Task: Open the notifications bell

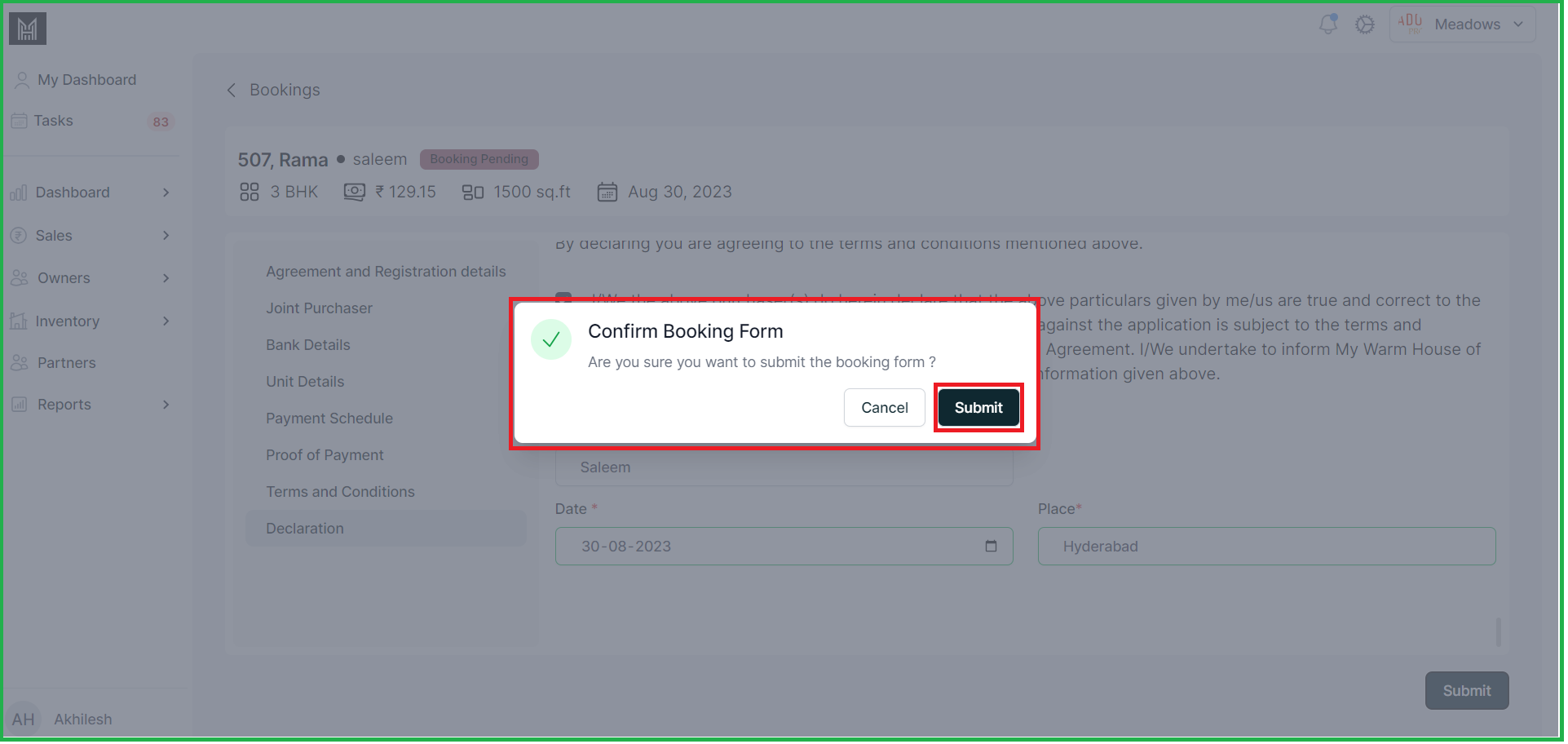Action: pos(1328,24)
